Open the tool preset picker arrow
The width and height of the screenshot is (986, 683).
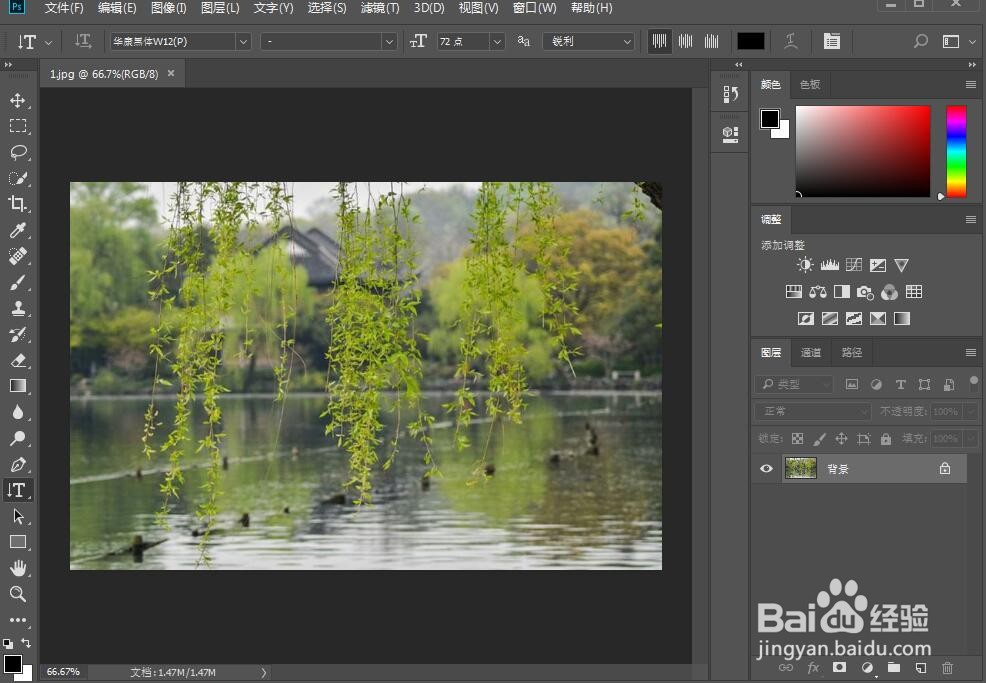48,42
